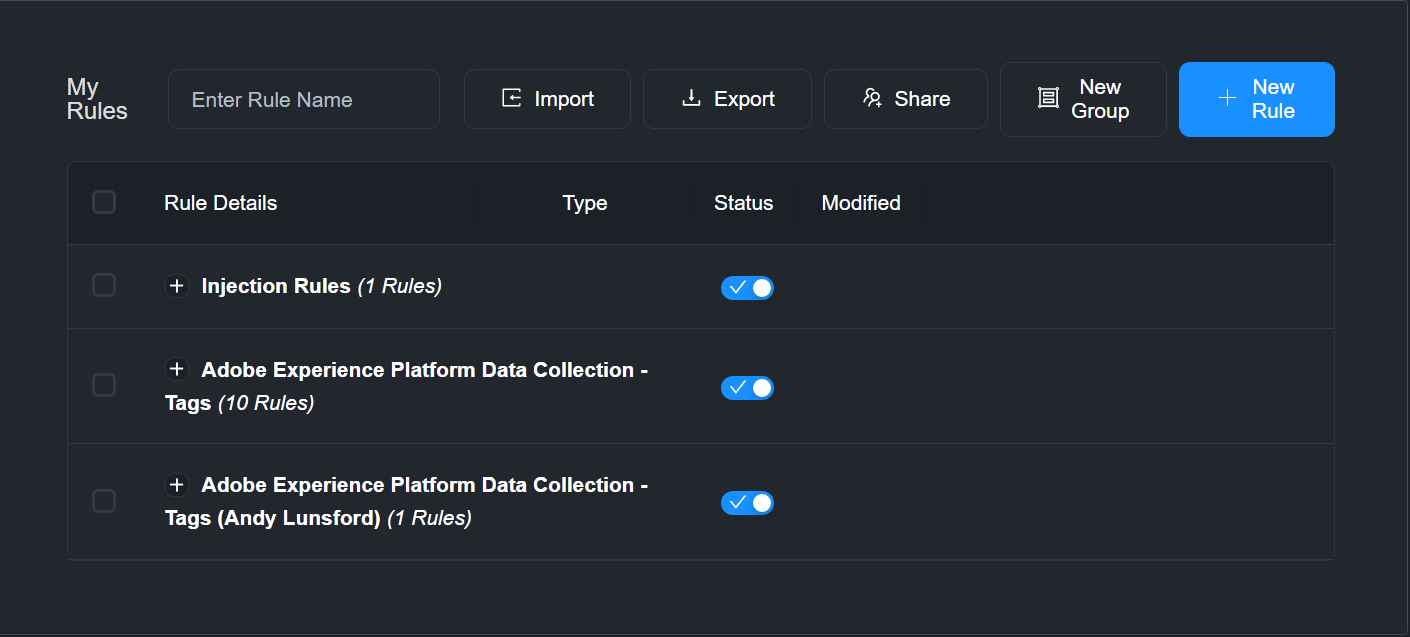This screenshot has width=1410, height=637.
Task: Click the Tags (Andy Lunsford) group name
Action: (x=407, y=501)
